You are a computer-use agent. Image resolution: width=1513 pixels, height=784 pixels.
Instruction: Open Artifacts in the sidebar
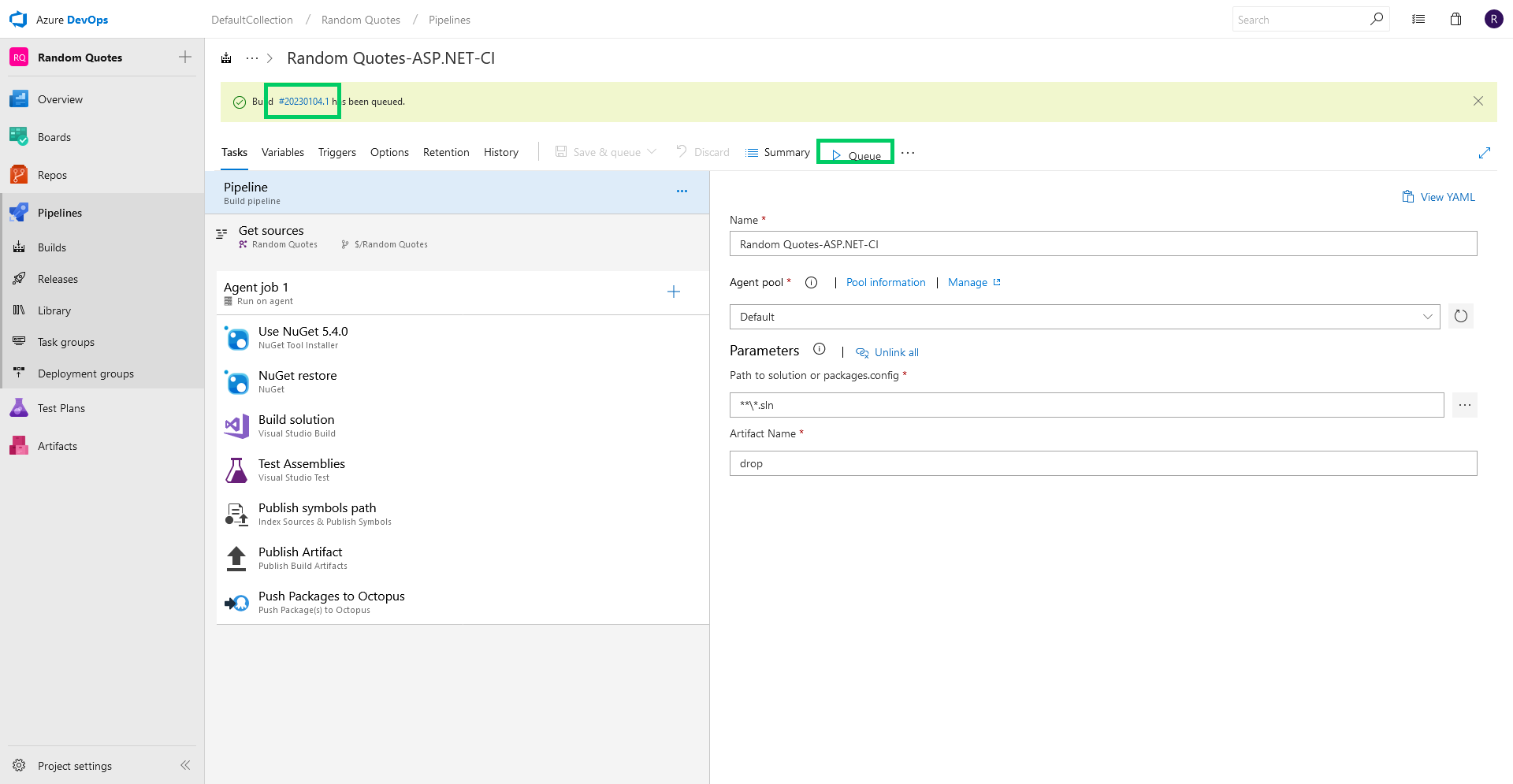point(58,446)
